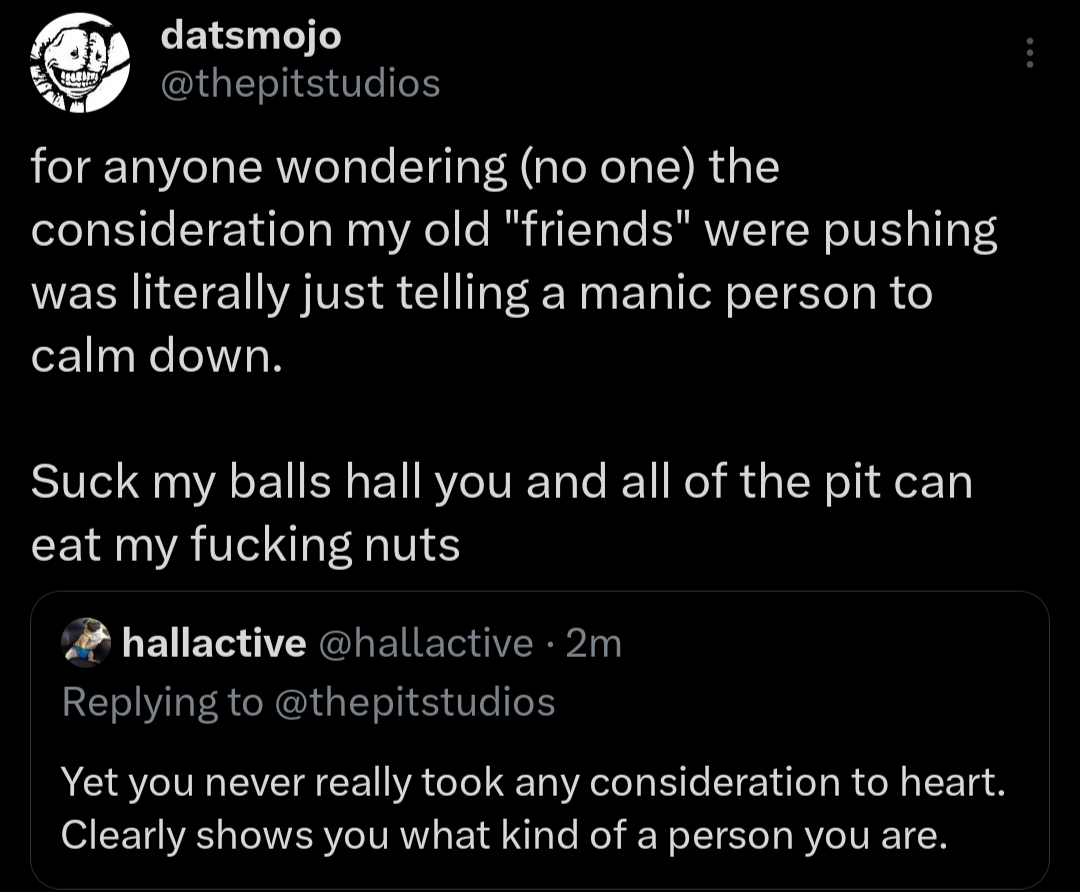Click the "Replying to" label text
The width and height of the screenshot is (1080, 892).
(163, 701)
